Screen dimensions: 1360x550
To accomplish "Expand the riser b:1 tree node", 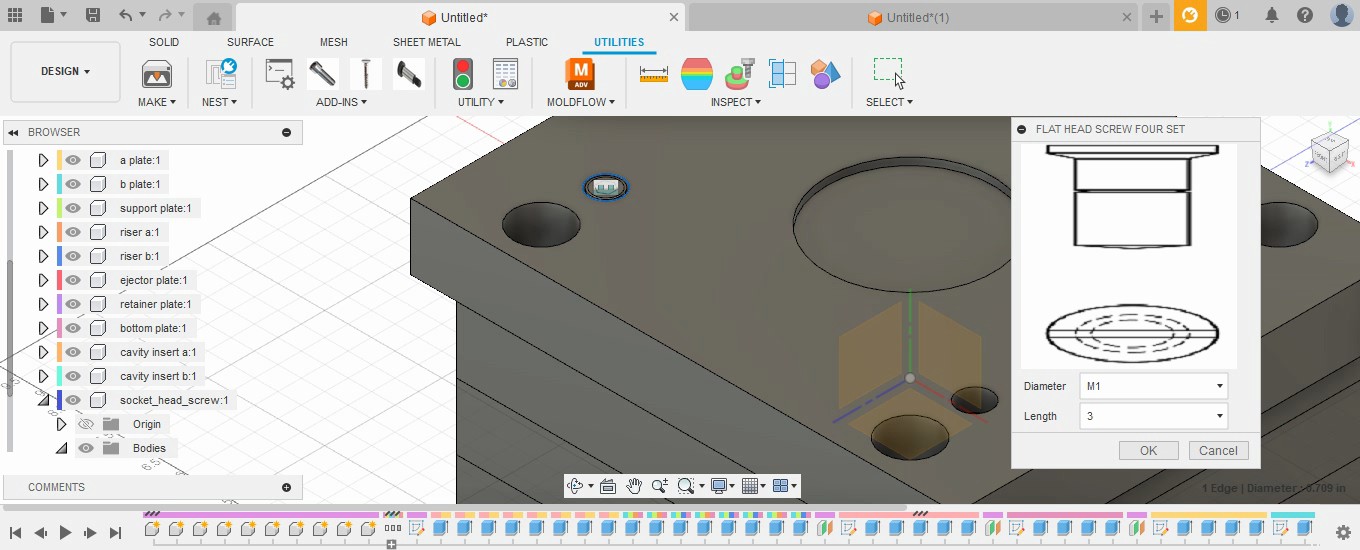I will [43, 256].
